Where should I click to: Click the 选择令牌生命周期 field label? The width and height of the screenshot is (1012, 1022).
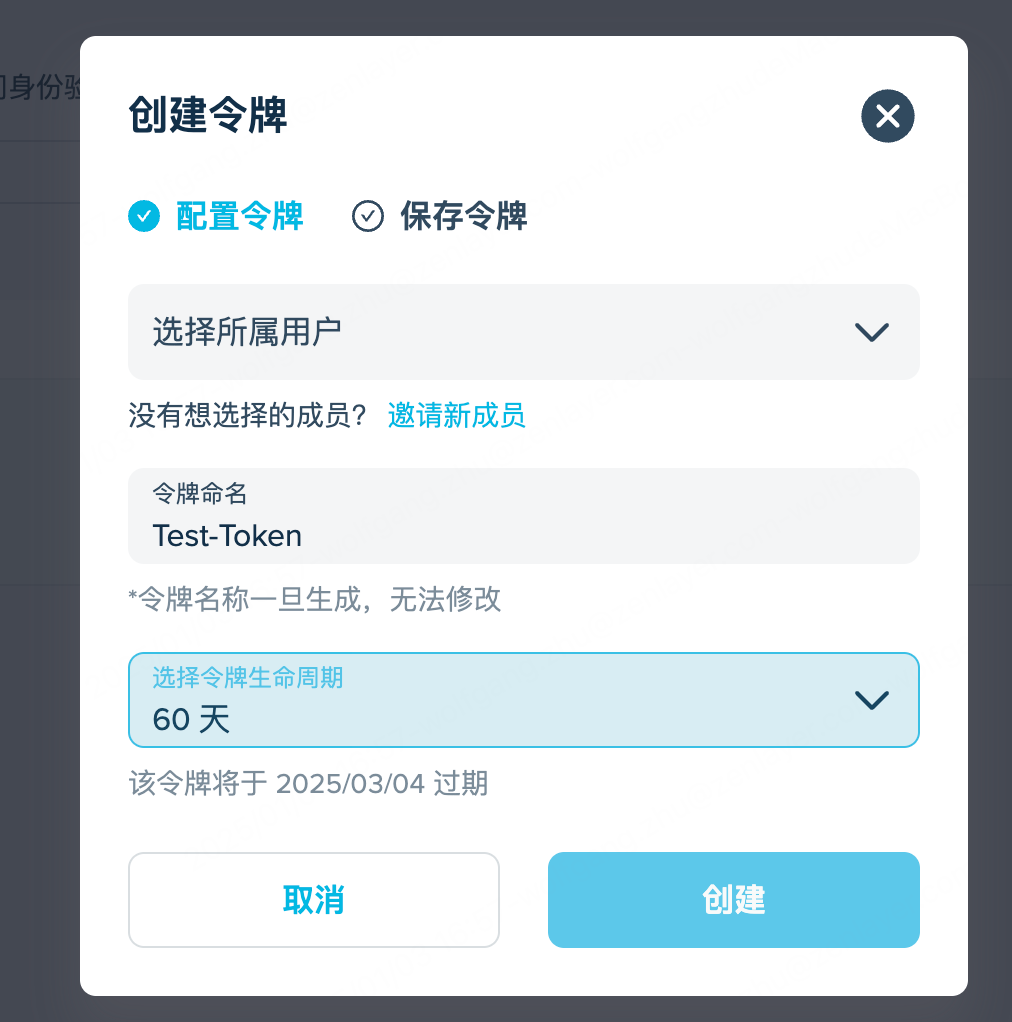click(x=247, y=677)
